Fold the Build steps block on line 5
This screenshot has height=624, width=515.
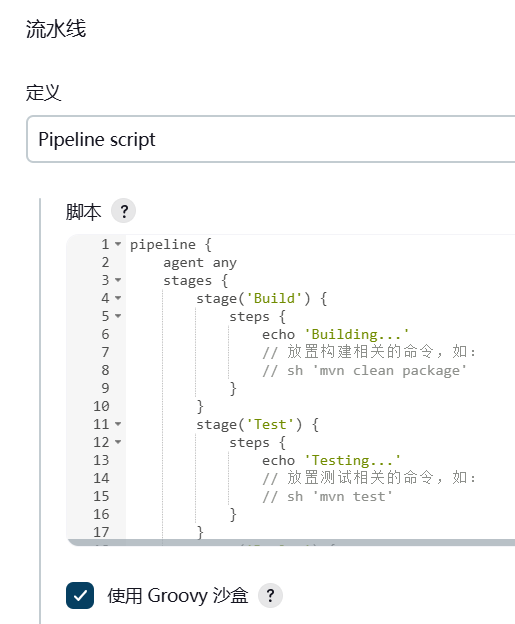tap(118, 316)
